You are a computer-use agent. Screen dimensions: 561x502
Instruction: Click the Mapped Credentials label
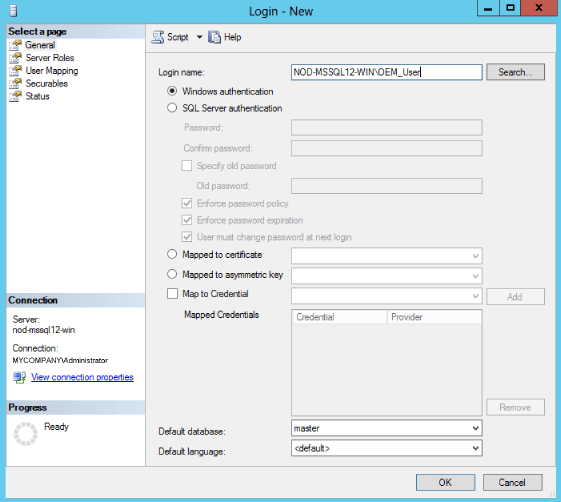pos(221,315)
